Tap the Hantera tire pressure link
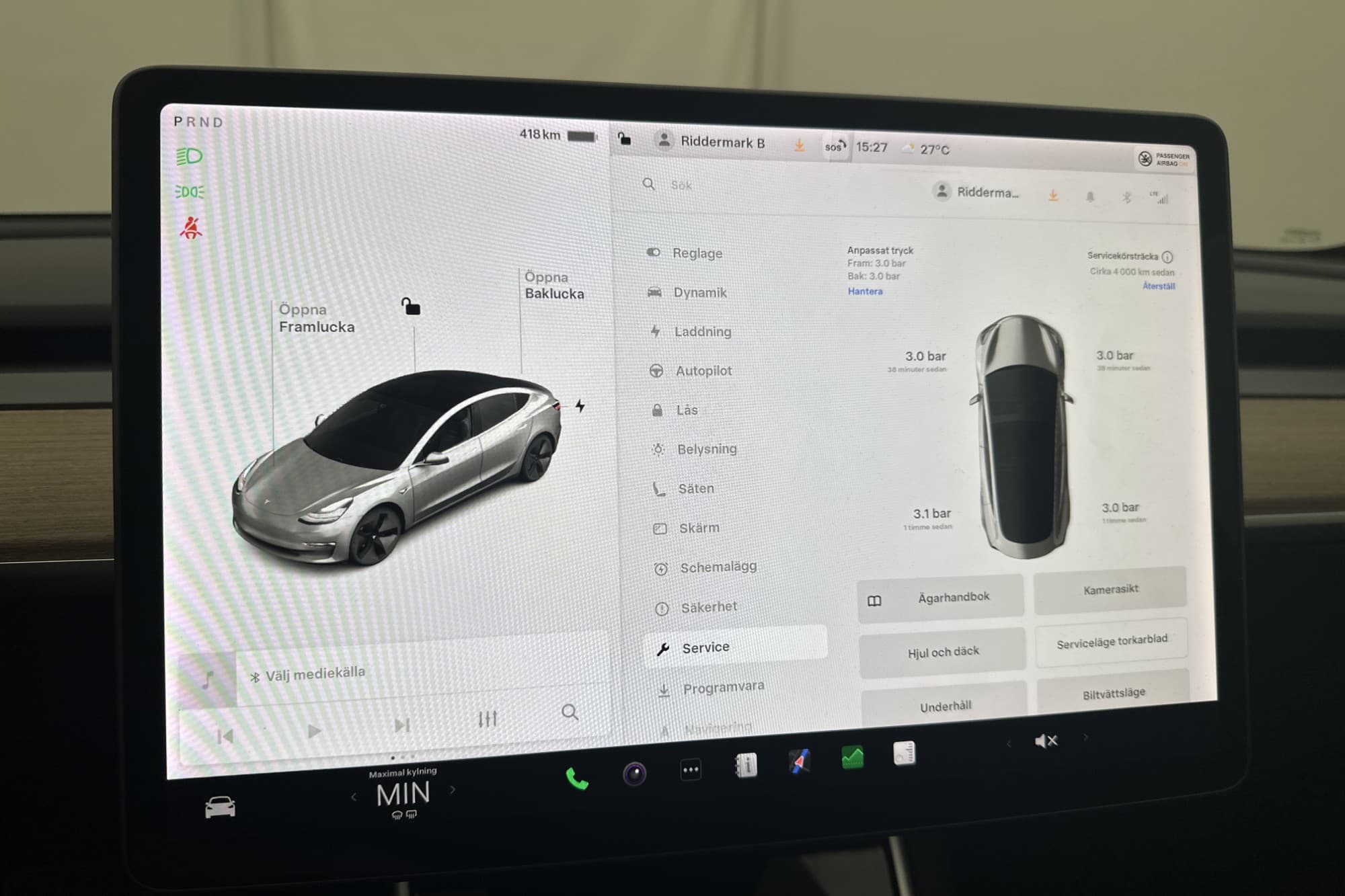 click(865, 291)
